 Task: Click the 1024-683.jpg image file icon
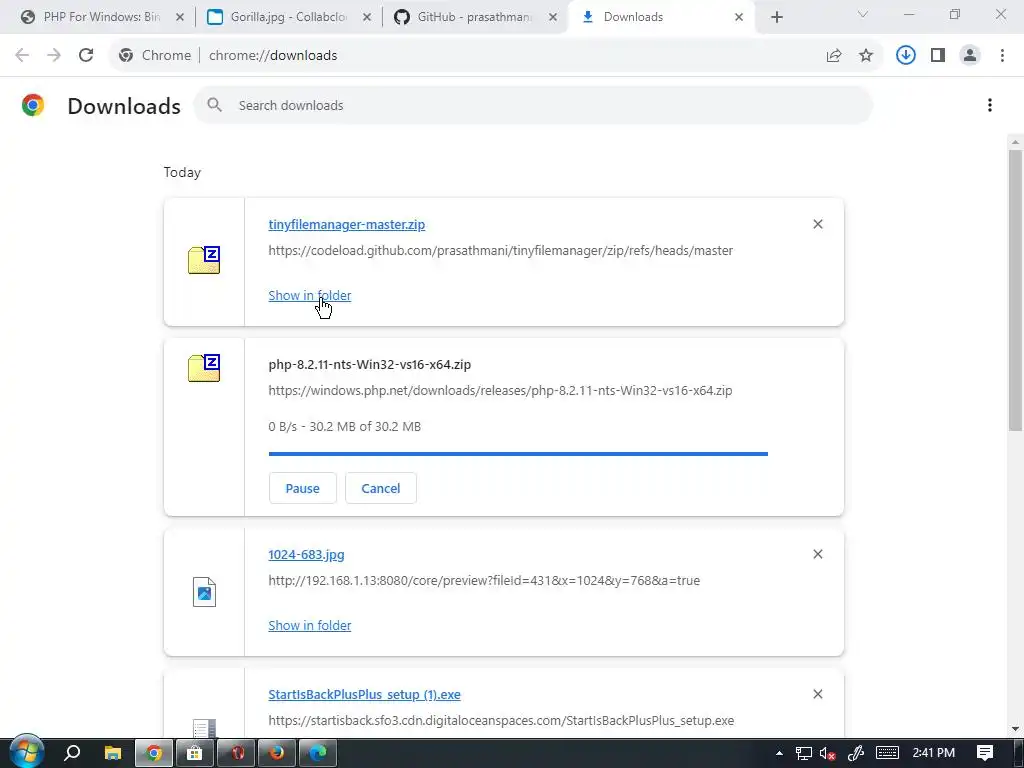204,592
